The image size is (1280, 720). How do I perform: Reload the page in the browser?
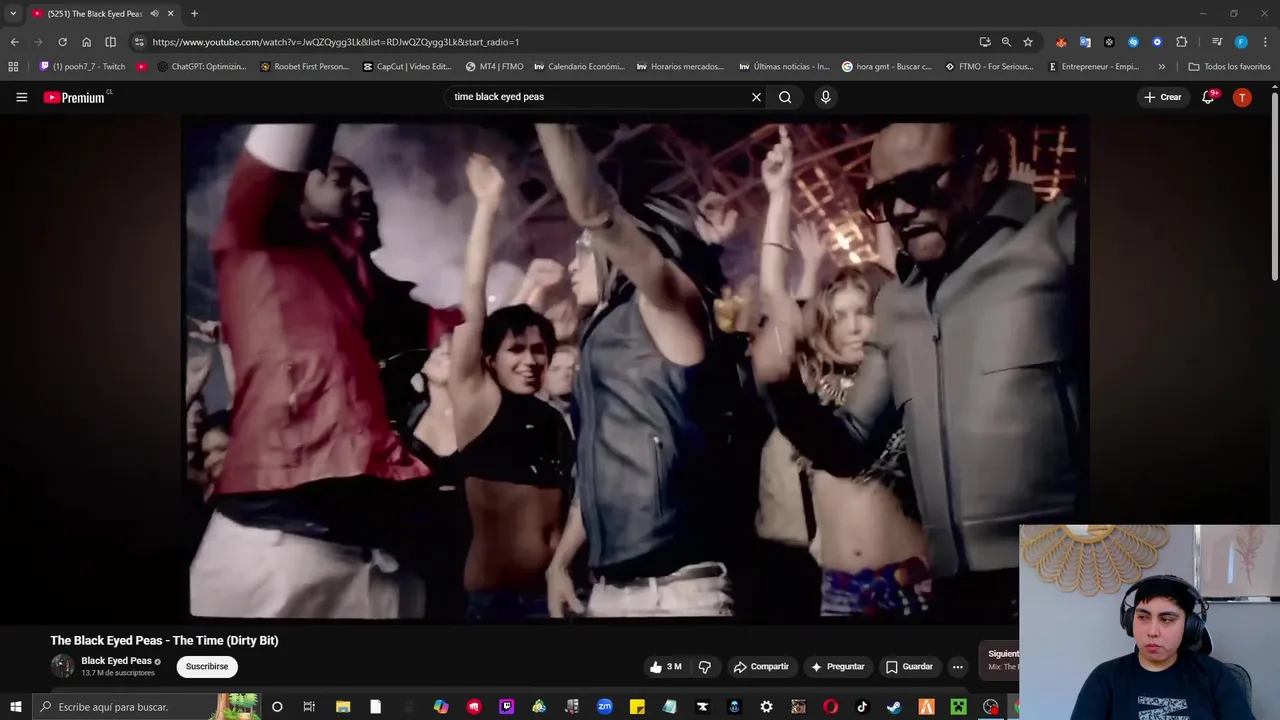62,42
